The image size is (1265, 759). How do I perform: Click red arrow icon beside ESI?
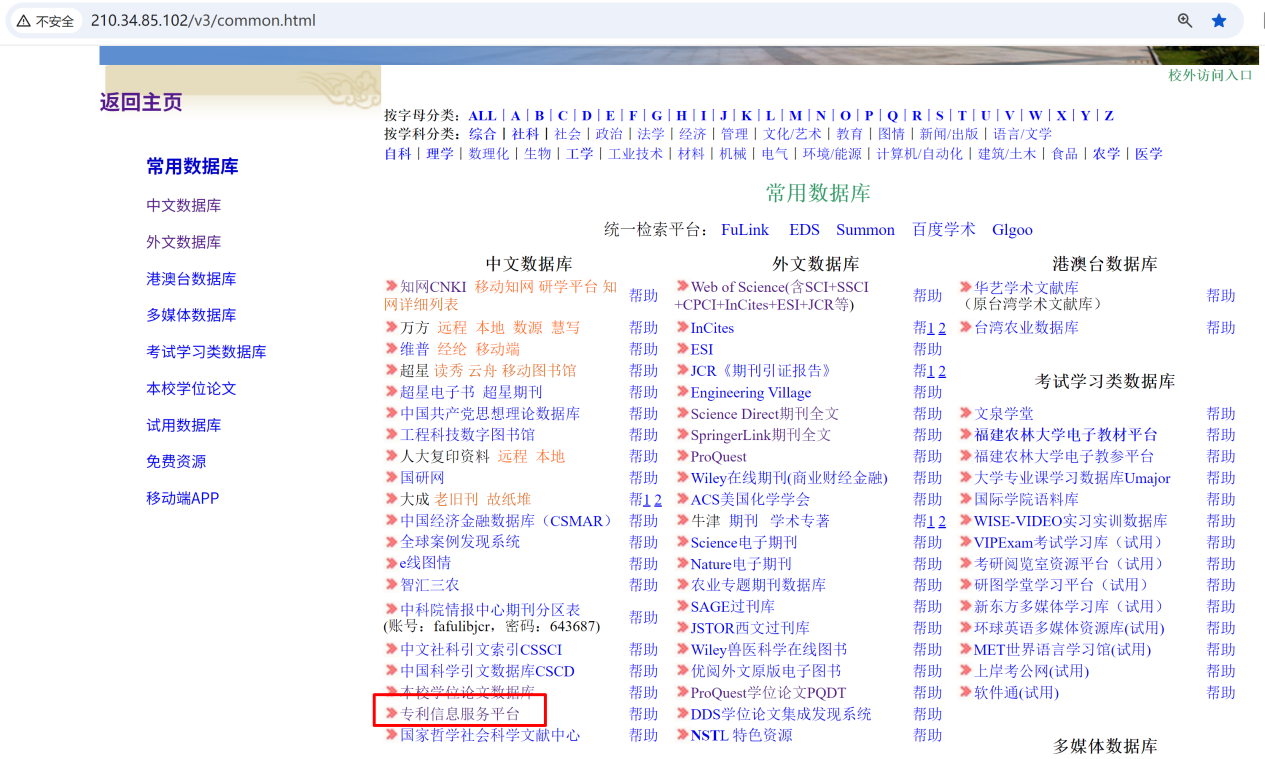click(682, 349)
